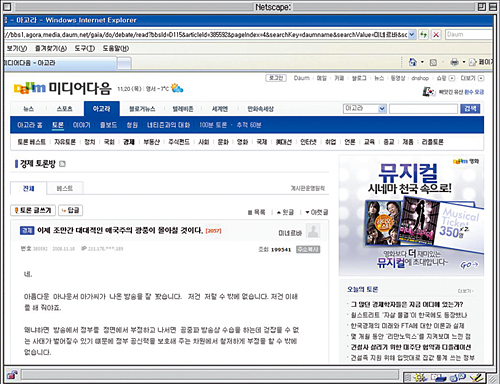Select the 전체 board tab
500x384 pixels.
29,189
